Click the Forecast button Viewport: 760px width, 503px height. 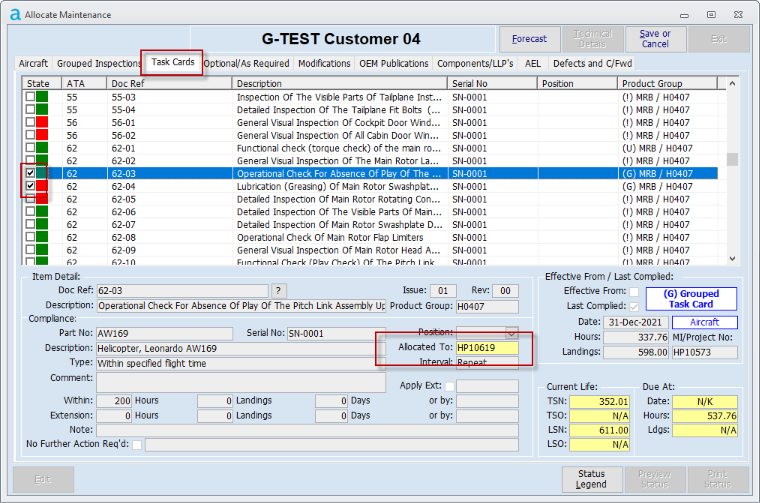tap(529, 39)
